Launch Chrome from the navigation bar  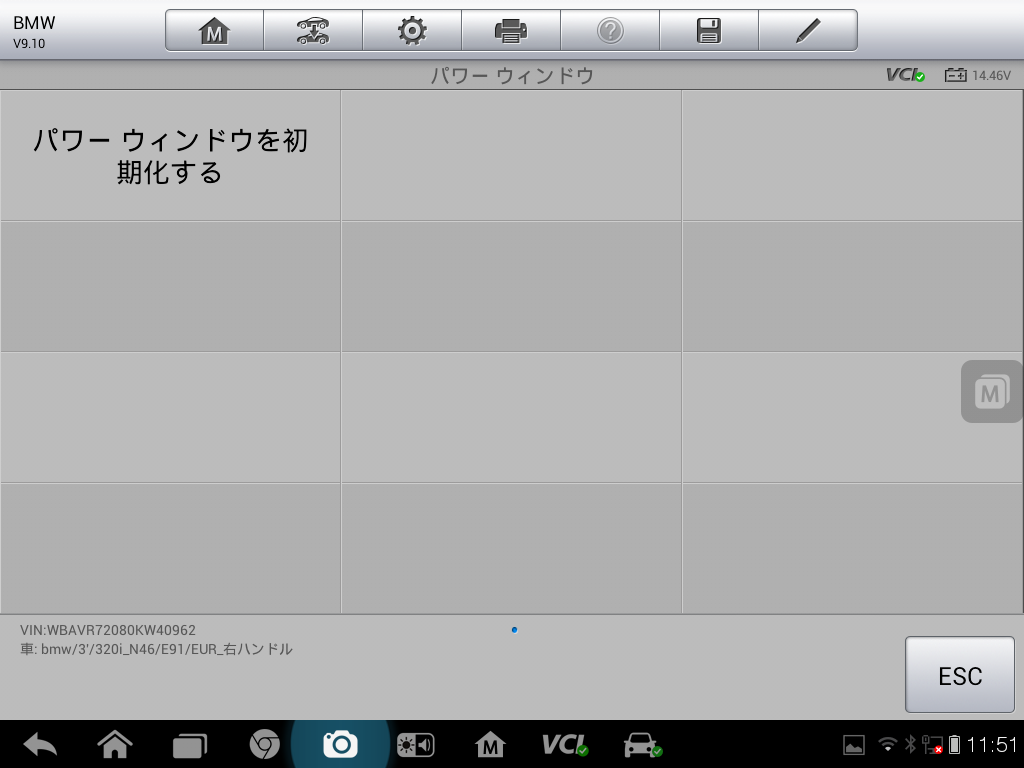click(x=265, y=744)
